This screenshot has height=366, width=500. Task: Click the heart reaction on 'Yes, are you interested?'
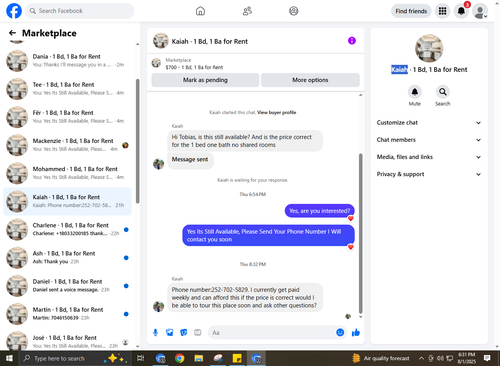[x=351, y=219]
